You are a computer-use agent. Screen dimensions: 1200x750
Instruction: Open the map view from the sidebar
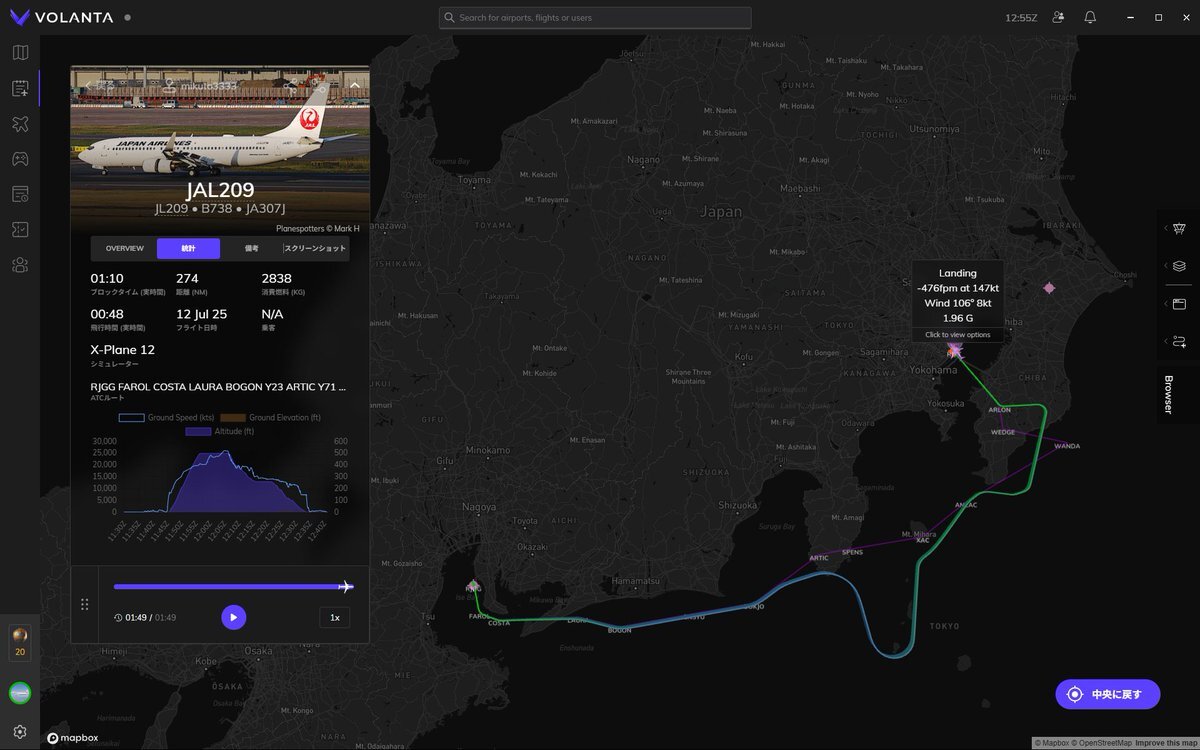click(20, 53)
